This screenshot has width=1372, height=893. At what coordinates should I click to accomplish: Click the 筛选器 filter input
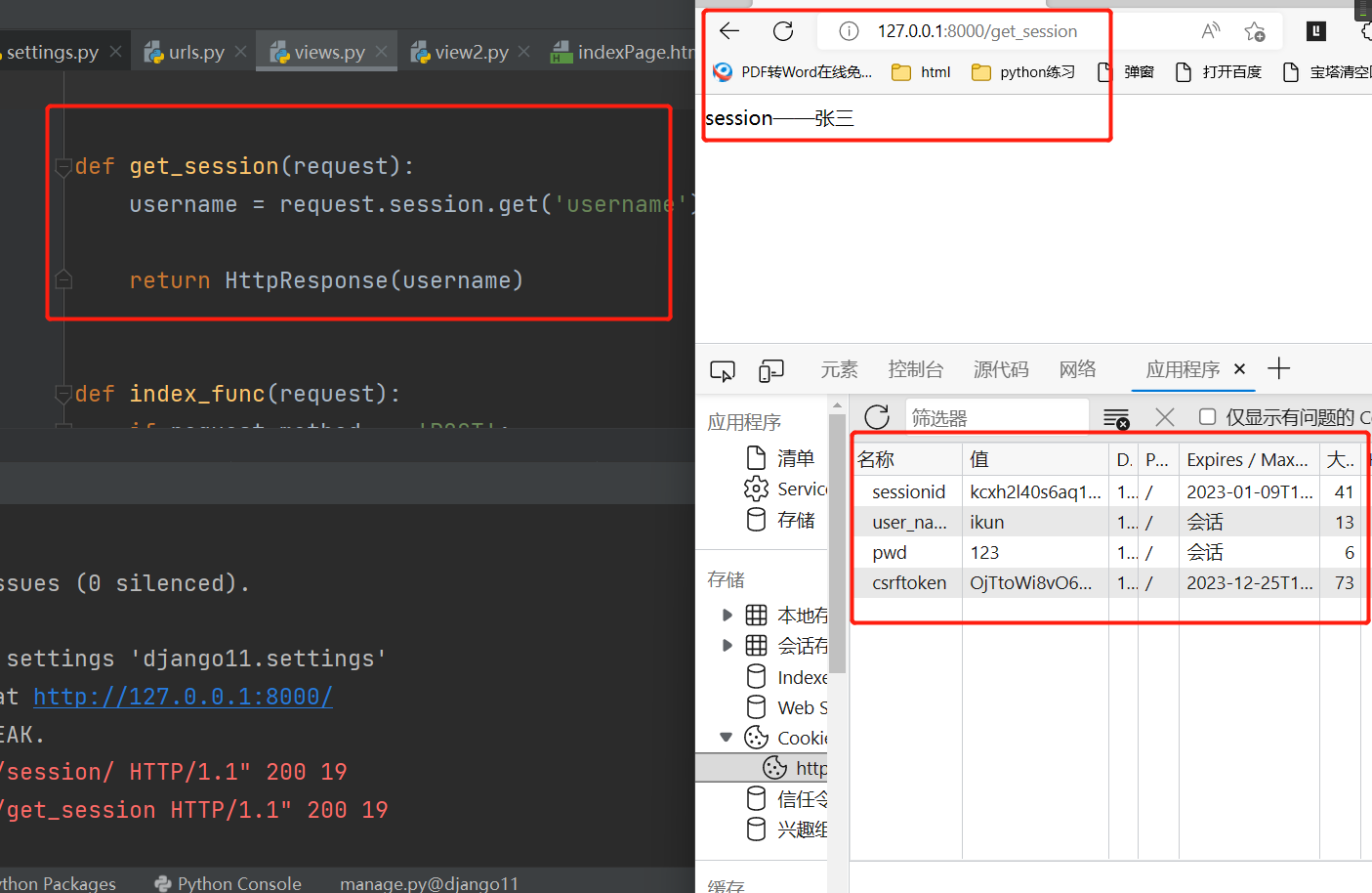(997, 417)
